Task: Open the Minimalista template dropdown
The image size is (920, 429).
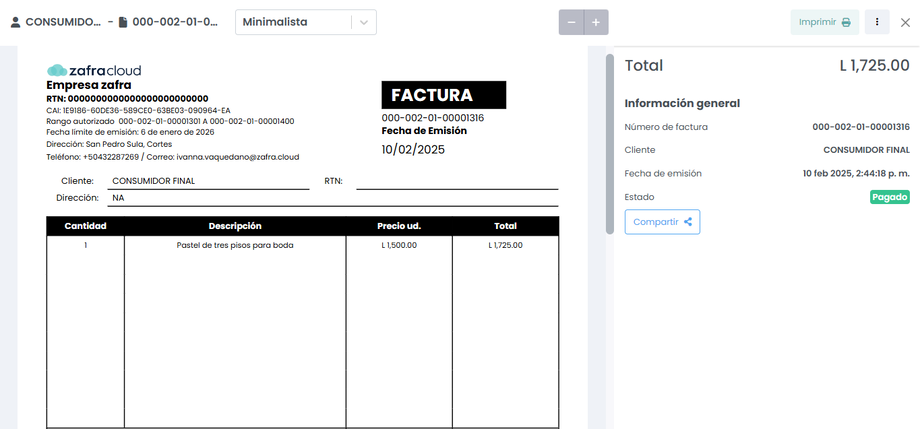Action: pos(295,22)
